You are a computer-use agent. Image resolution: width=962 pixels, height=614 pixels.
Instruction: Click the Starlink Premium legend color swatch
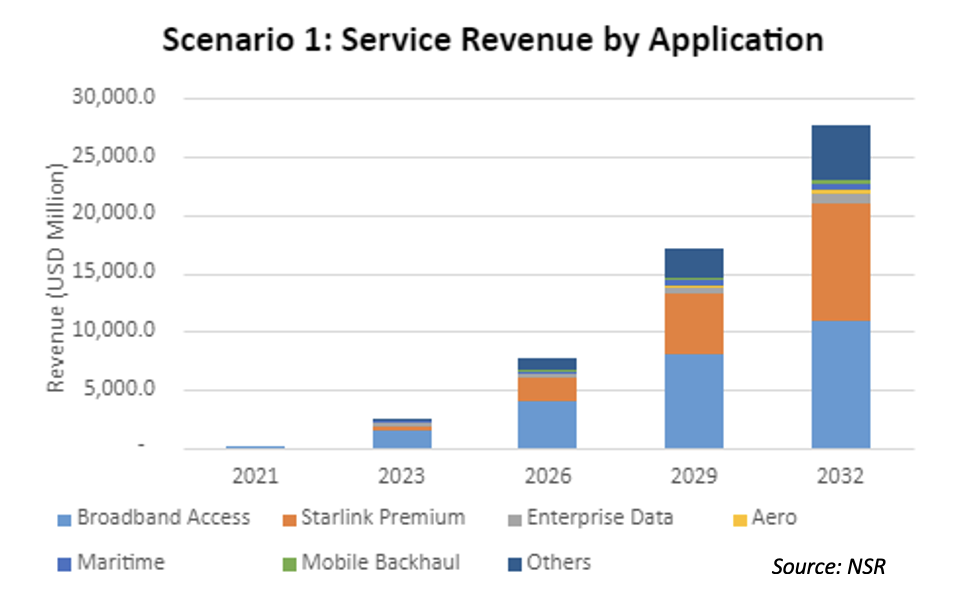[289, 520]
